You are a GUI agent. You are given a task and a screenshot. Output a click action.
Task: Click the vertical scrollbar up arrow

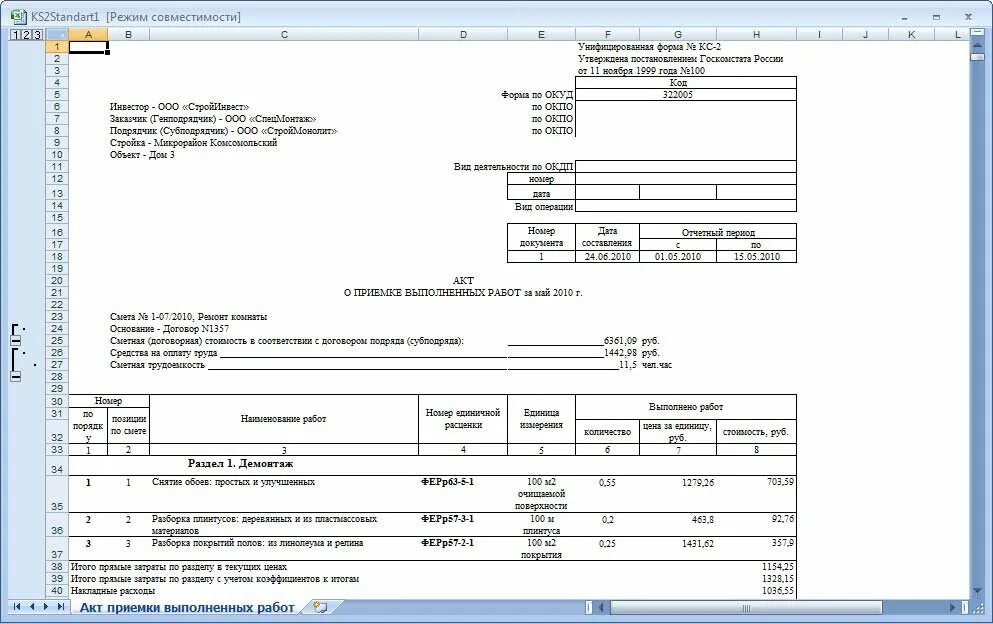click(x=977, y=46)
